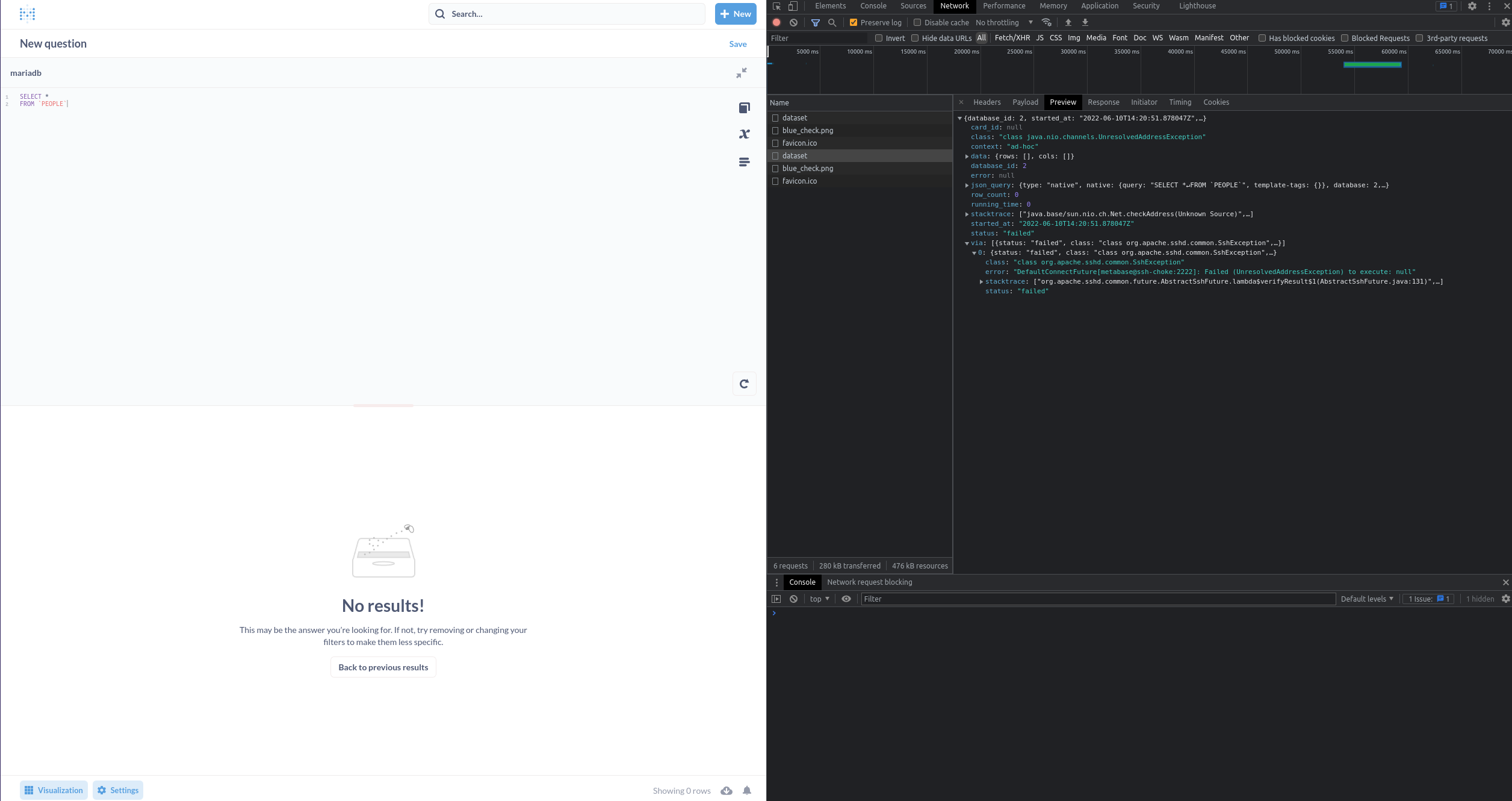
Task: Click inside the Search field
Action: [x=566, y=13]
